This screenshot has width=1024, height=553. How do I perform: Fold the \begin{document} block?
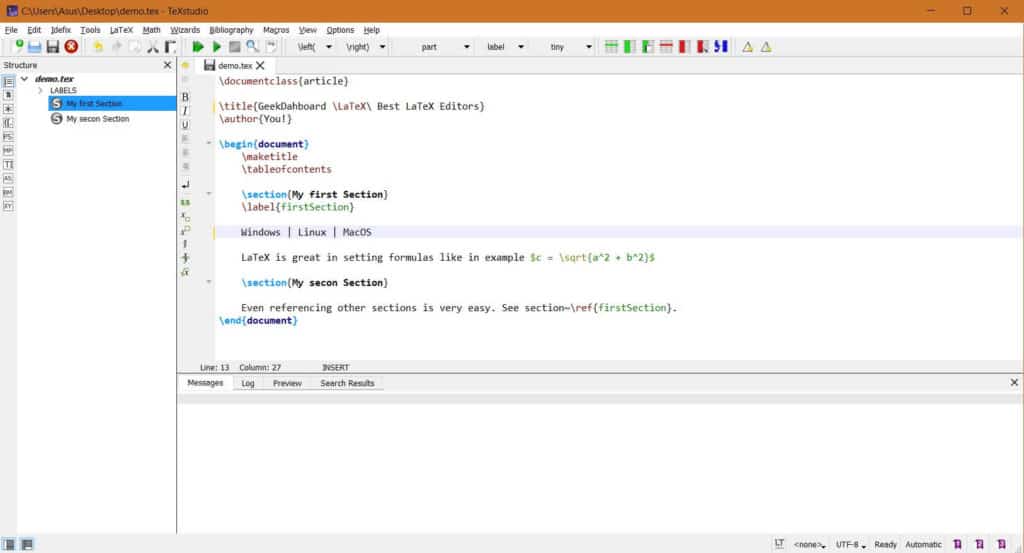[209, 143]
